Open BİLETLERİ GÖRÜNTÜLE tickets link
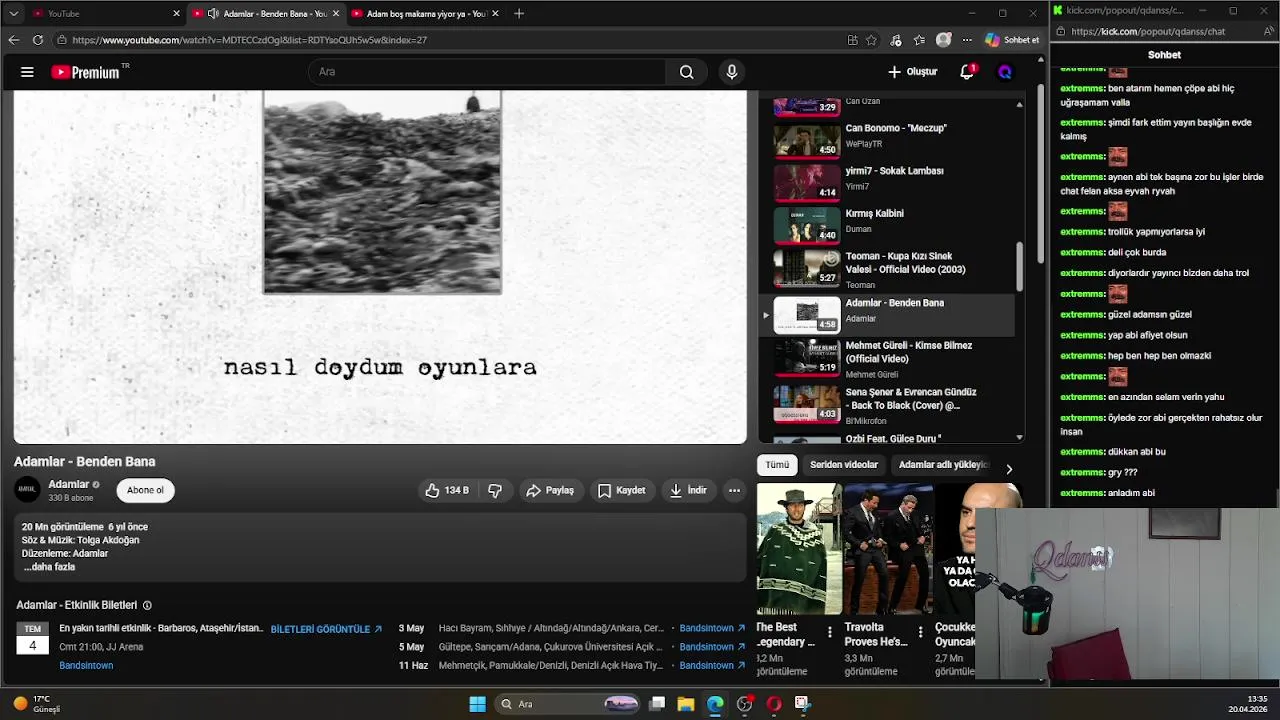Viewport: 1280px width, 720px height. (326, 629)
